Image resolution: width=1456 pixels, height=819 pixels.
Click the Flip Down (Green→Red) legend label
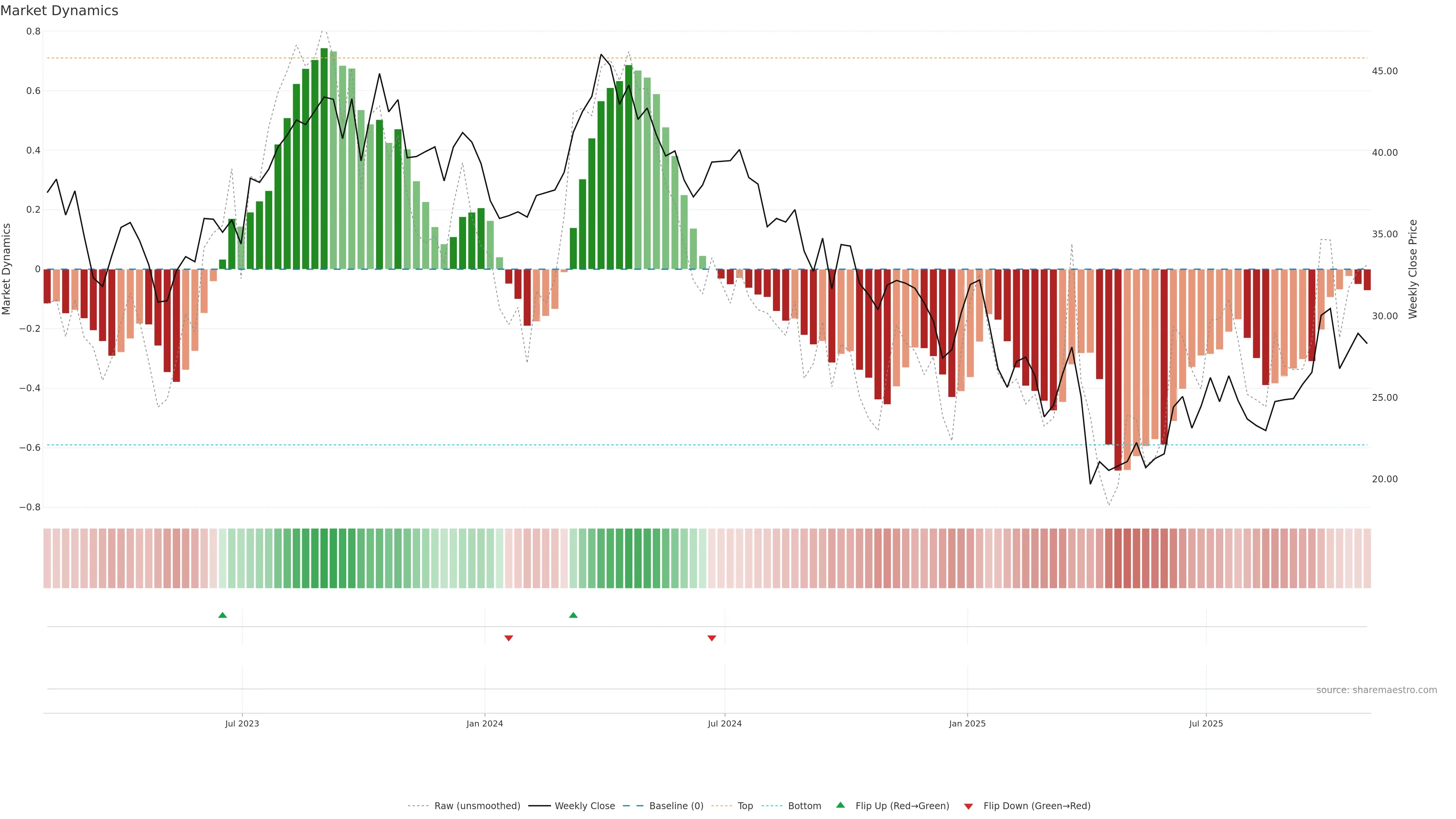tap(1037, 806)
